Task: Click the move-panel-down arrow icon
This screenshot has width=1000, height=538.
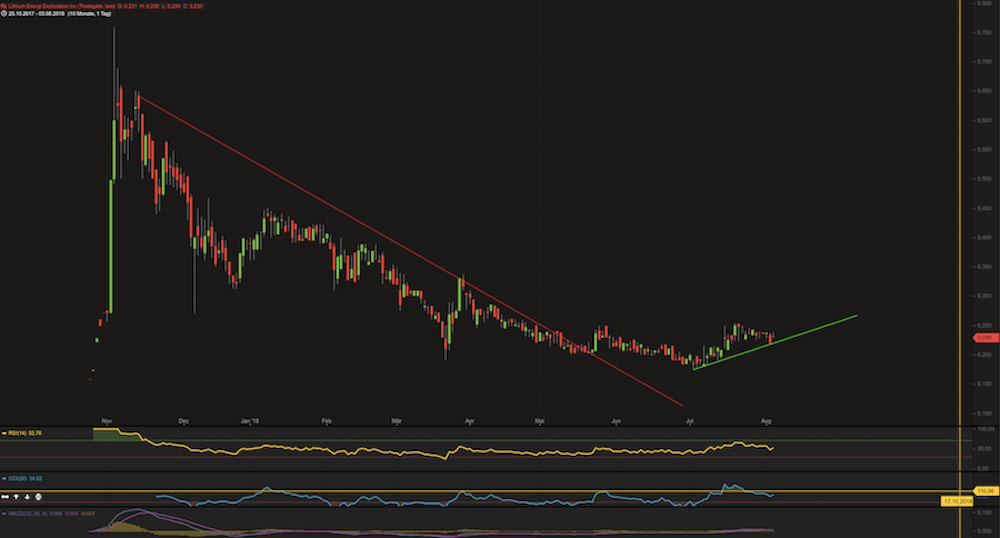Action: click(27, 496)
